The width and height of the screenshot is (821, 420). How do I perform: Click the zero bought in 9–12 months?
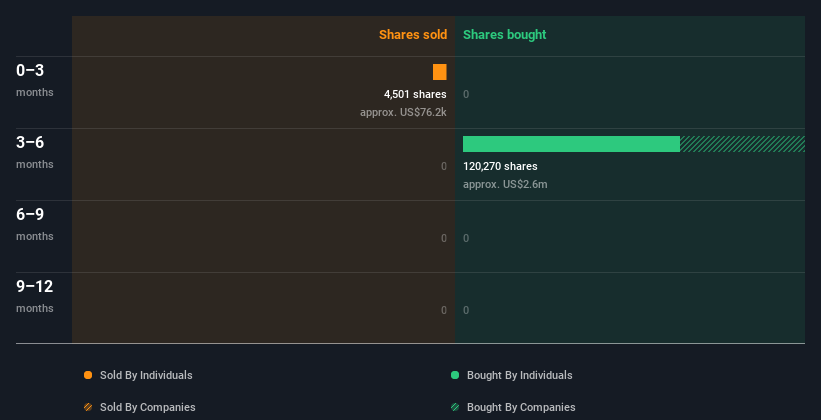[466, 310]
